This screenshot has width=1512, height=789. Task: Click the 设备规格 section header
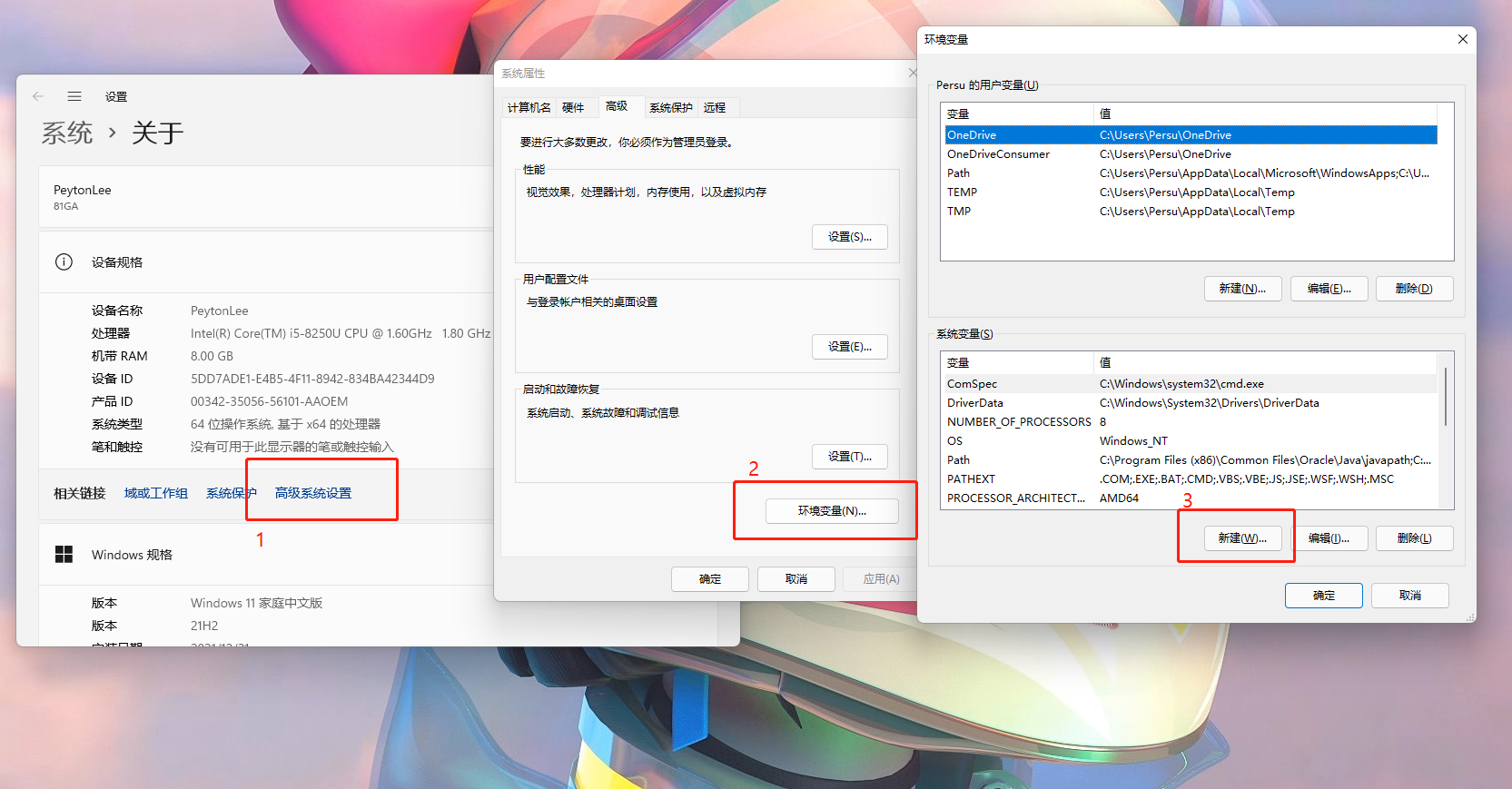(x=117, y=262)
